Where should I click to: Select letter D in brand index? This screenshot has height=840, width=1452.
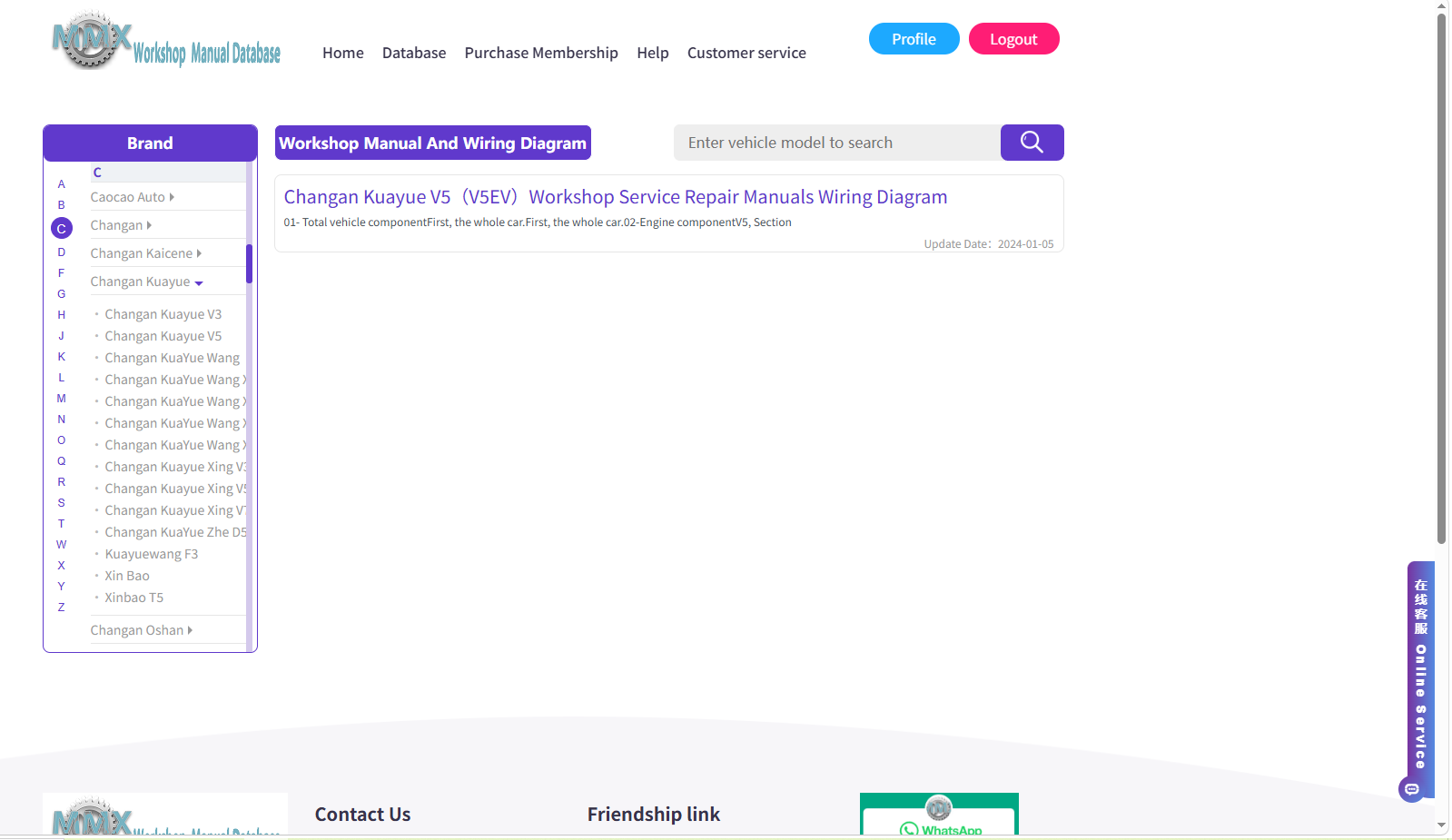tap(62, 252)
